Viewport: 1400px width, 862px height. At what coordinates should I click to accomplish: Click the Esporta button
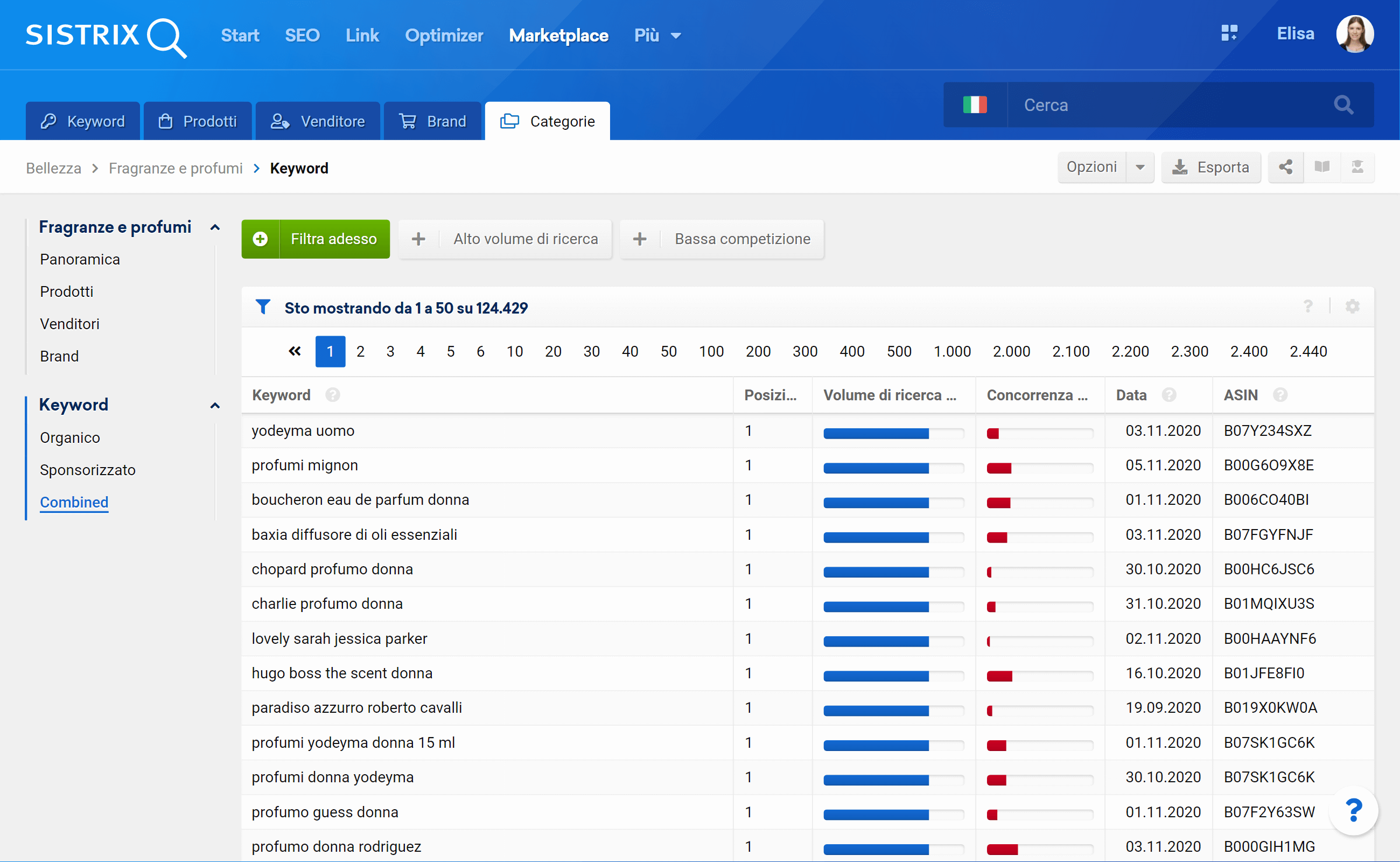tap(1211, 167)
